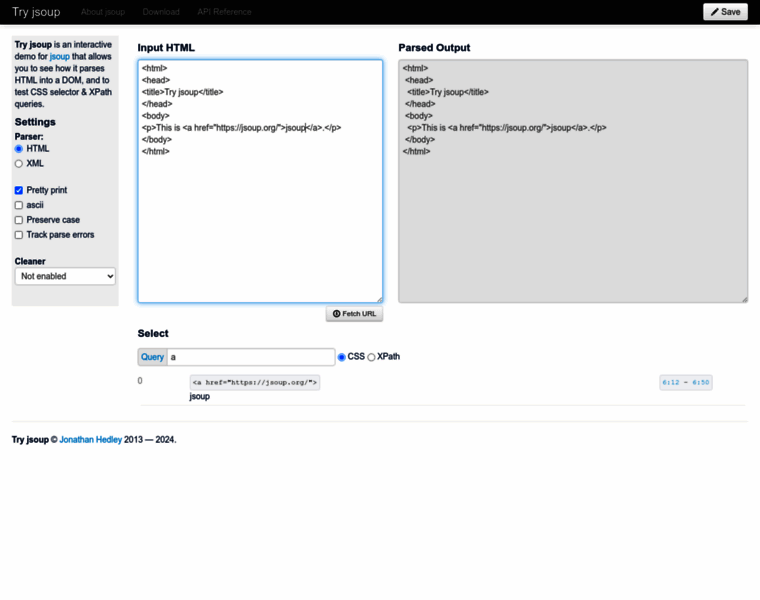Click the Parser: label
This screenshot has width=760, height=600.
coord(29,137)
